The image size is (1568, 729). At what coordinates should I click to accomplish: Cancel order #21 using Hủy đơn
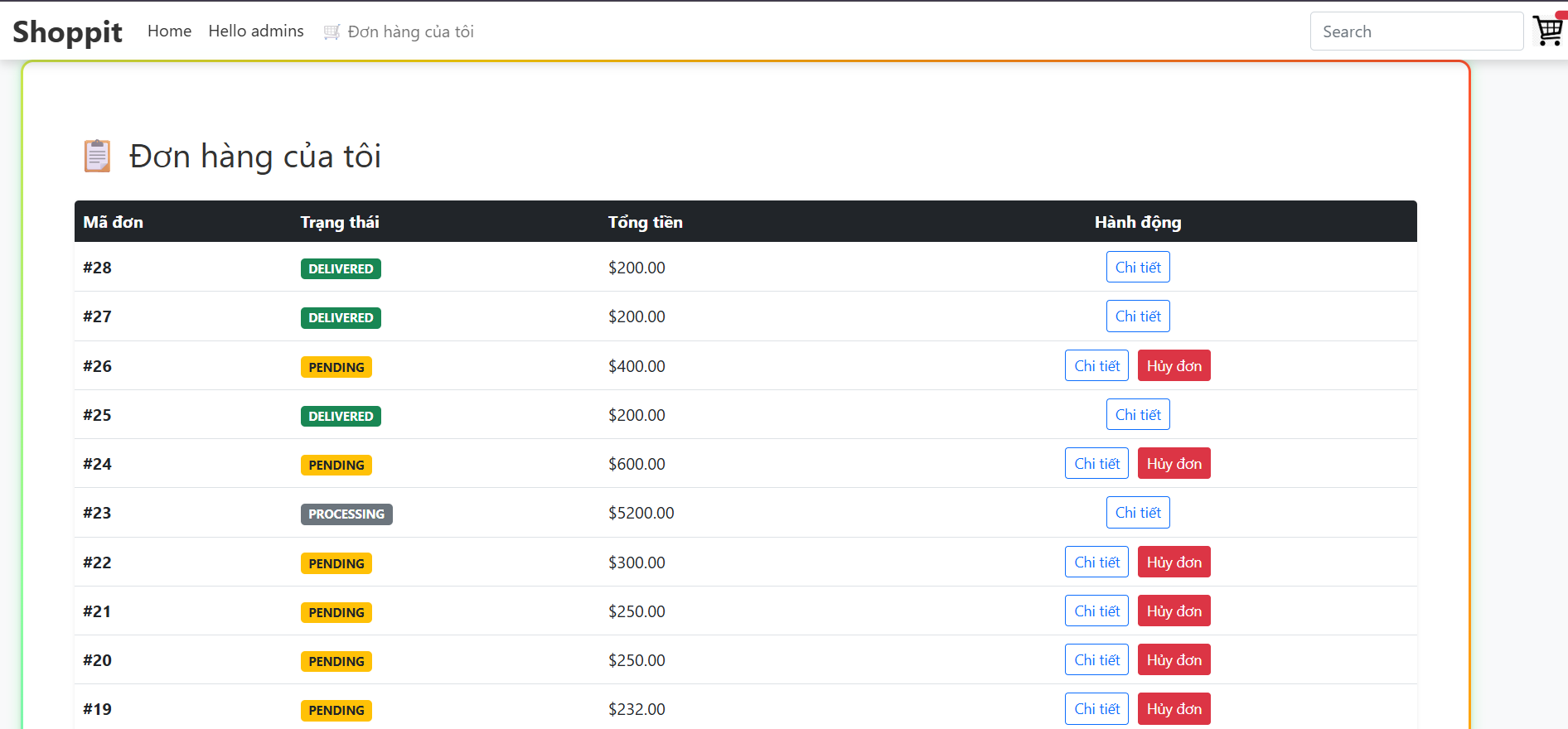pyautogui.click(x=1174, y=611)
